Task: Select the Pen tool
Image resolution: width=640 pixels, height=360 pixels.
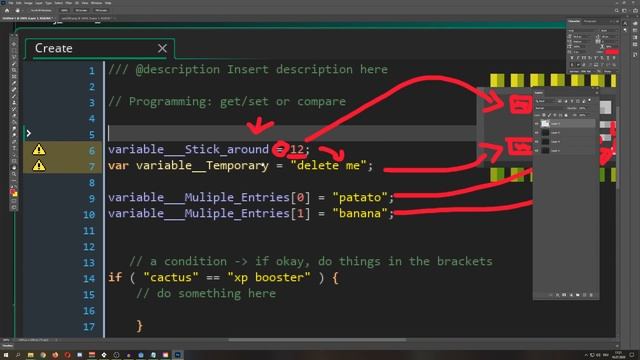Action: pos(14,141)
